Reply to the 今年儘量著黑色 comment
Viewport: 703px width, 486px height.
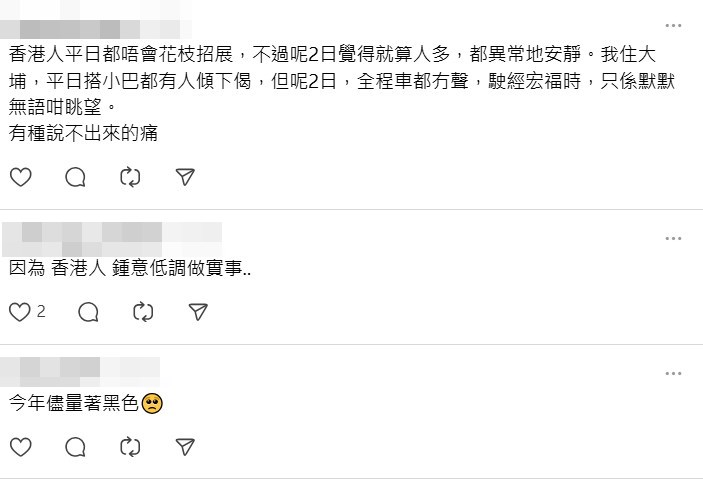(x=75, y=446)
